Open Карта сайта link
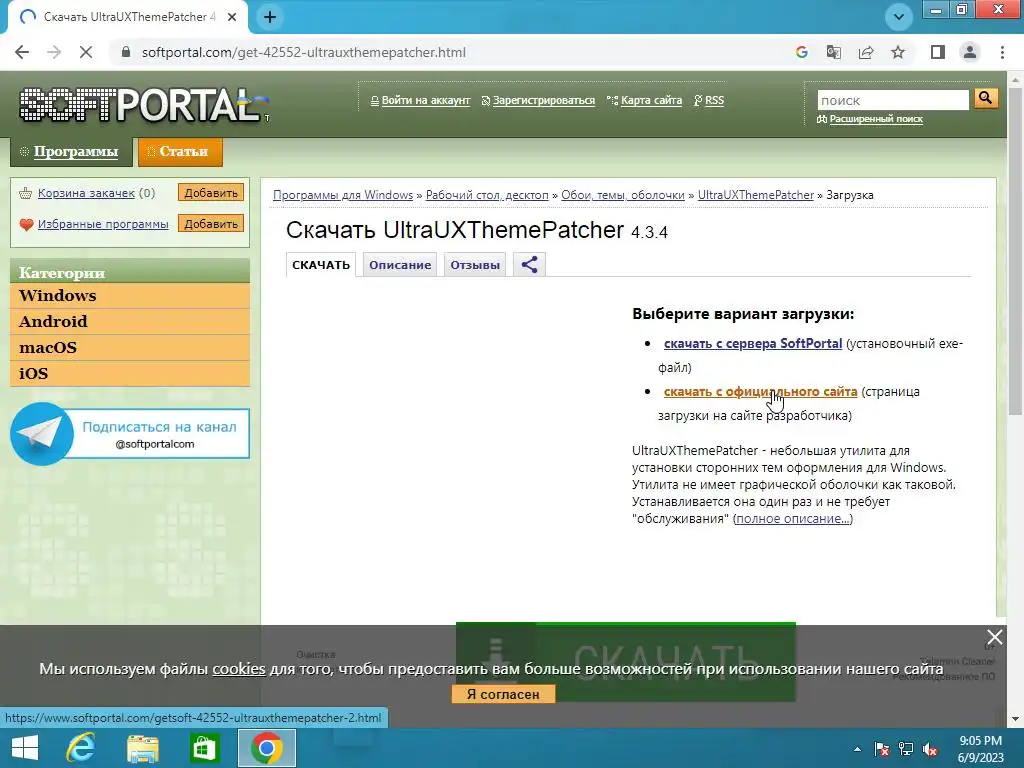This screenshot has height=768, width=1024. tap(651, 101)
